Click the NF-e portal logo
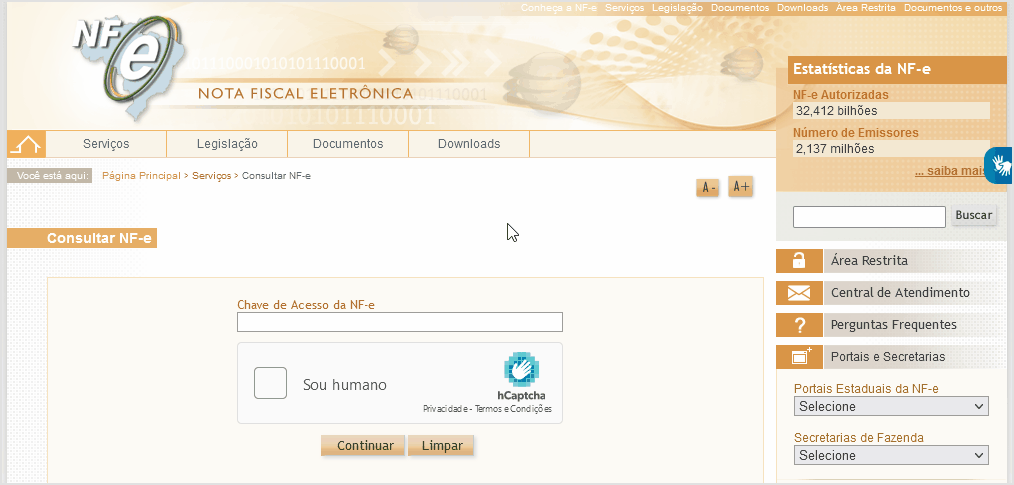This screenshot has width=1014, height=485. coord(127,67)
